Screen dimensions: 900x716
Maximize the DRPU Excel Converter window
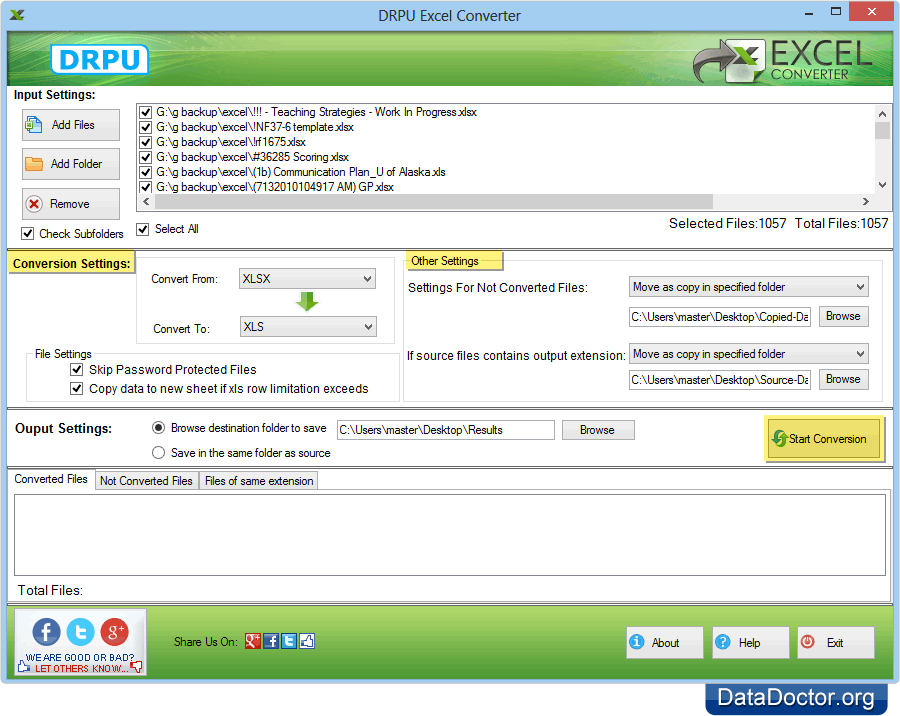click(x=836, y=12)
